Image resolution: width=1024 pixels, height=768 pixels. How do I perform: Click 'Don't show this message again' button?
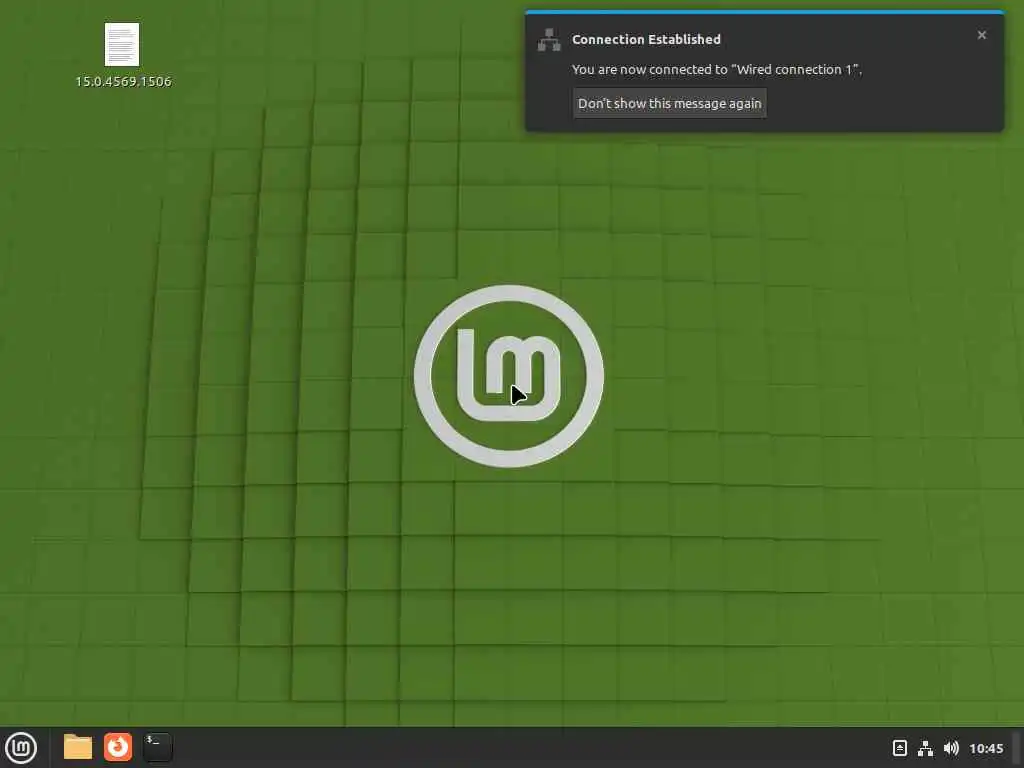pyautogui.click(x=669, y=103)
